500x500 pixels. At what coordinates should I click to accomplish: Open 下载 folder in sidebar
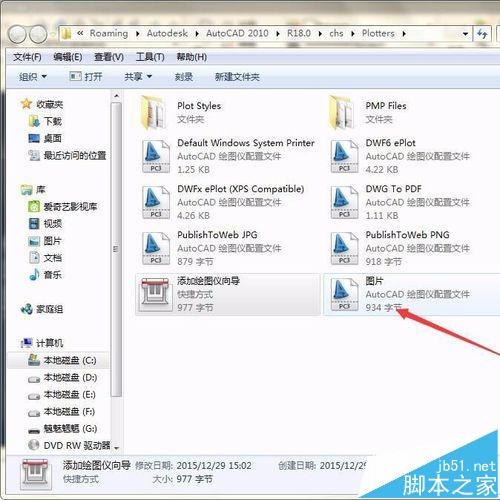point(46,121)
